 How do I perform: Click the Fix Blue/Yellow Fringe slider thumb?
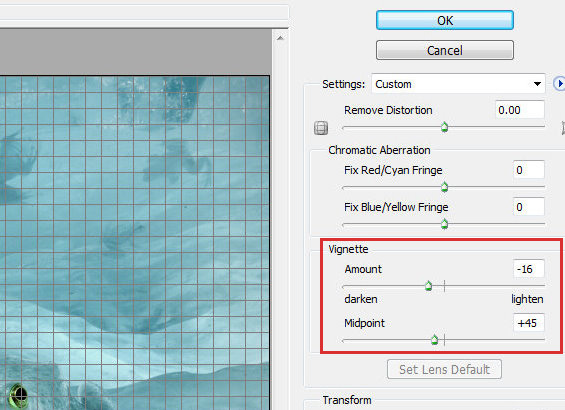(x=444, y=224)
